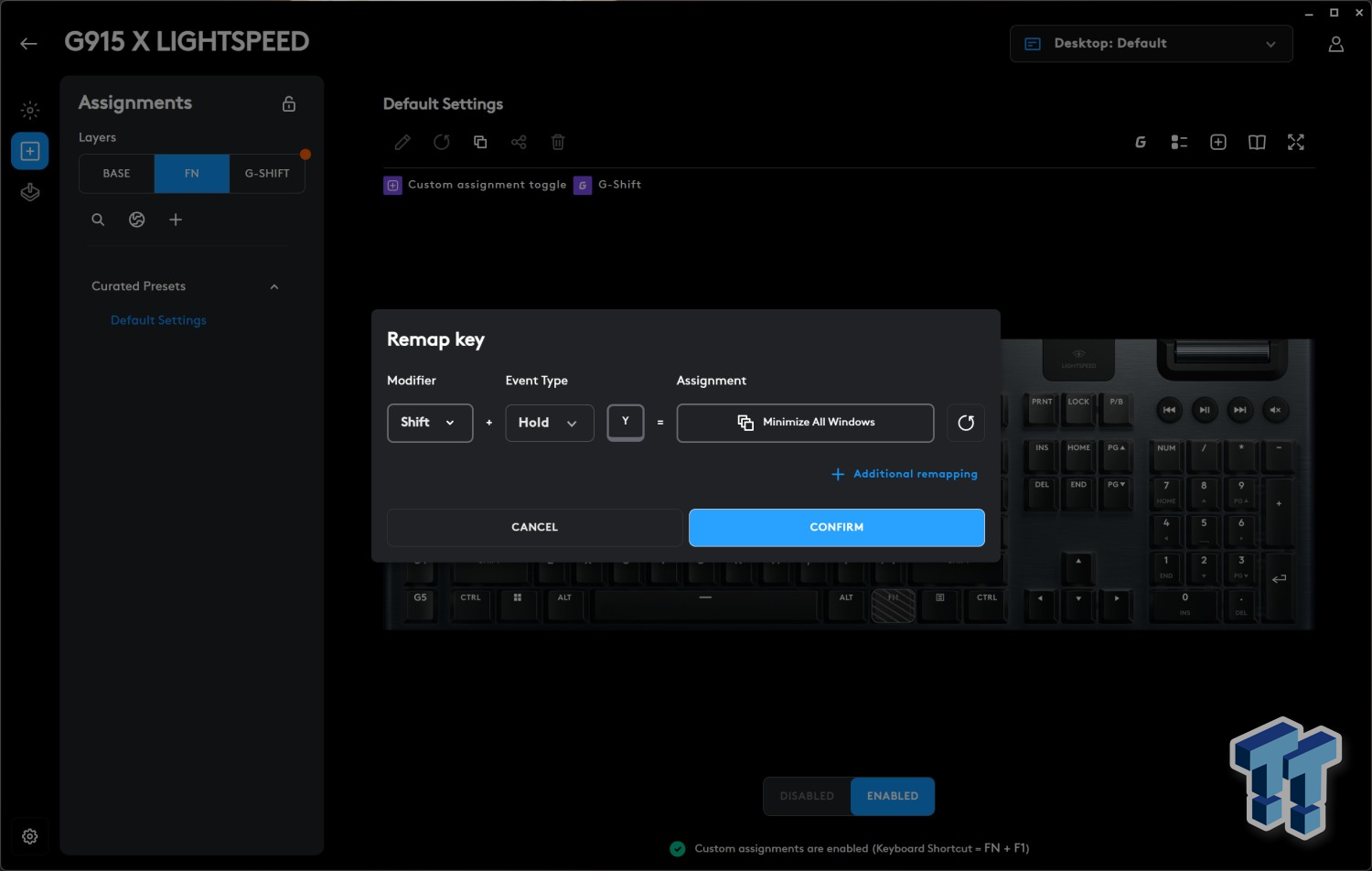The height and width of the screenshot is (871, 1372).
Task: Open the user account profile icon
Action: click(x=1335, y=44)
